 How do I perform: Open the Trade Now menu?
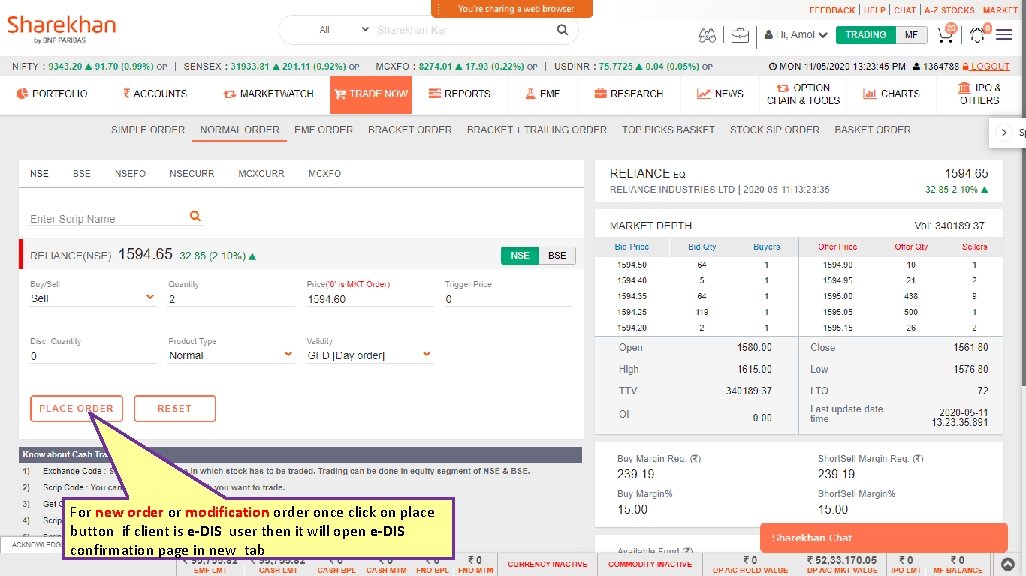(x=371, y=94)
